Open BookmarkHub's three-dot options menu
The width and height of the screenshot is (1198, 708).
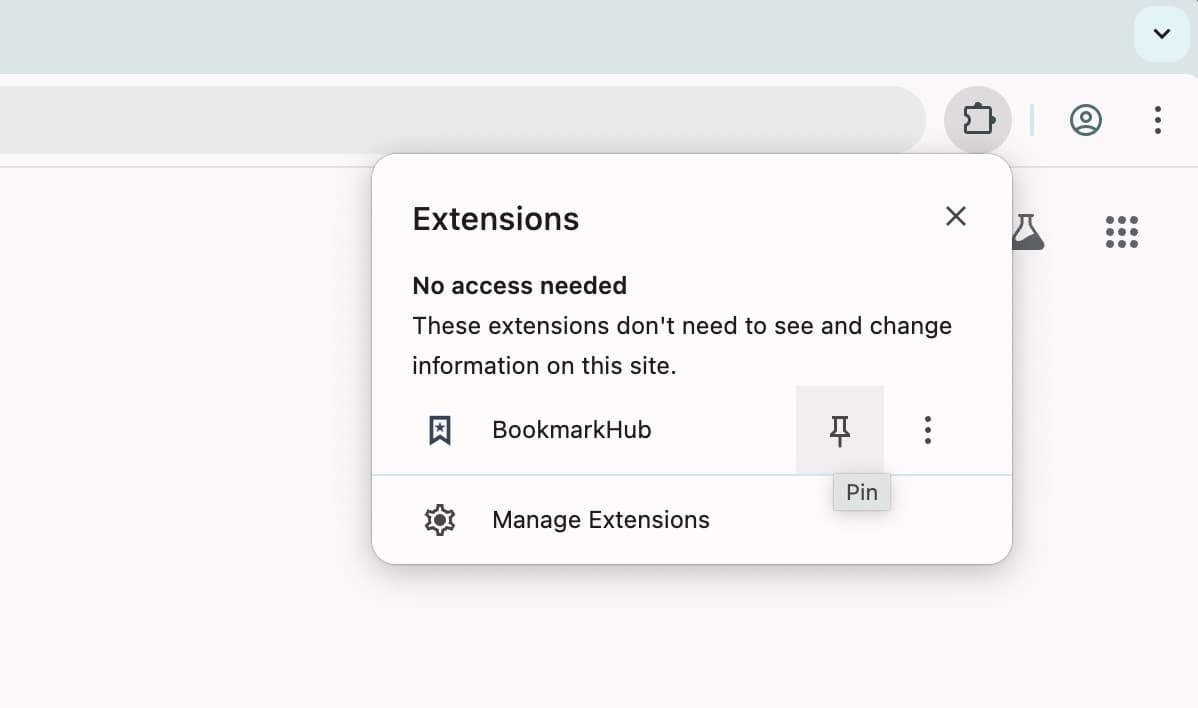pos(927,429)
